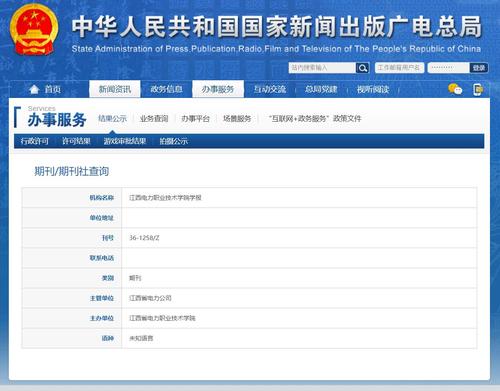Viewport: 500px width, 391px height.
Task: Open the 互动交流 nav item
Action: 270,89
